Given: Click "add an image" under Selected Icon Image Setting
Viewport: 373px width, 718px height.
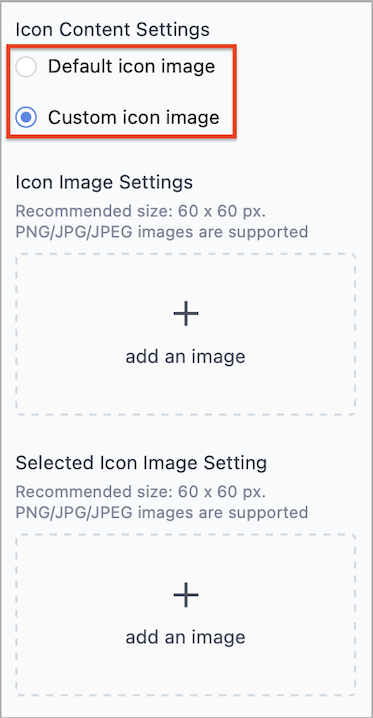Looking at the screenshot, I should (185, 637).
